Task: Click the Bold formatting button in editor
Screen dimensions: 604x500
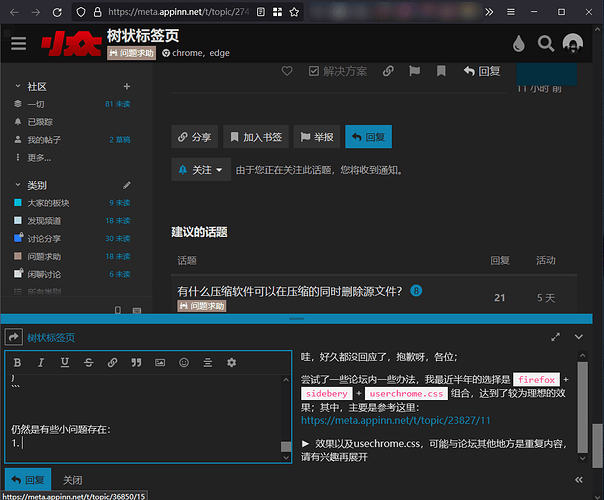Action: tap(16, 362)
